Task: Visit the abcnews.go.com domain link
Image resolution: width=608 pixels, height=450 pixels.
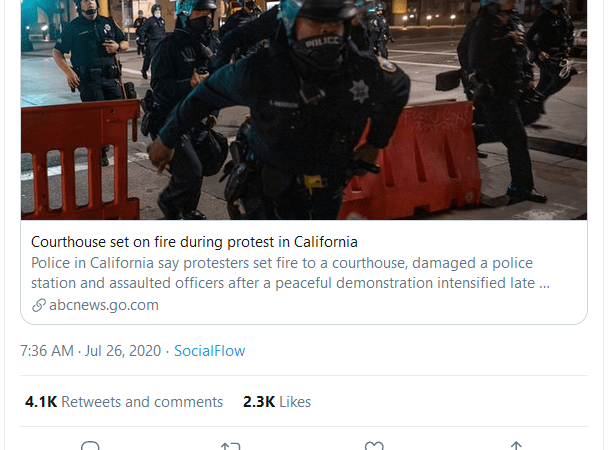Action: (x=104, y=305)
